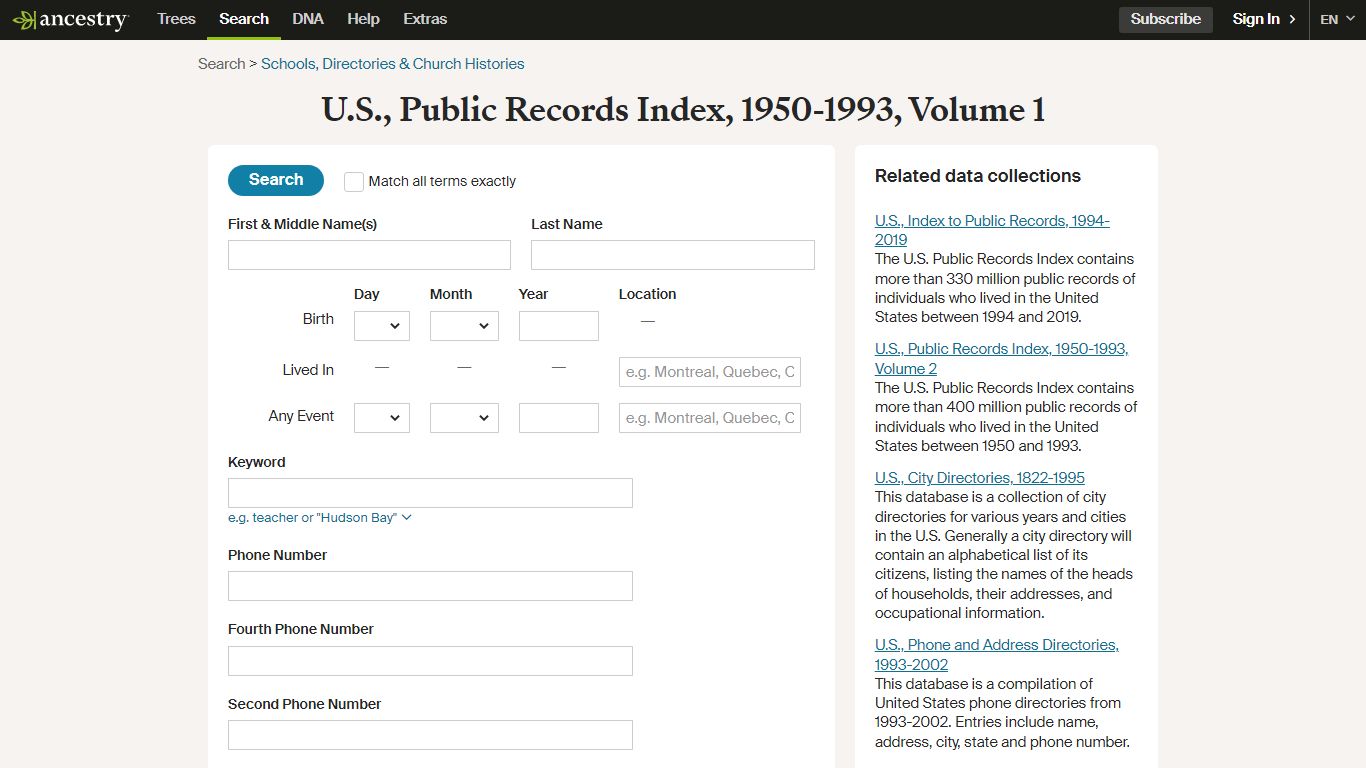The width and height of the screenshot is (1366, 768).
Task: Open U.S., Index to Public Records, 1994-2019
Action: tap(992, 230)
